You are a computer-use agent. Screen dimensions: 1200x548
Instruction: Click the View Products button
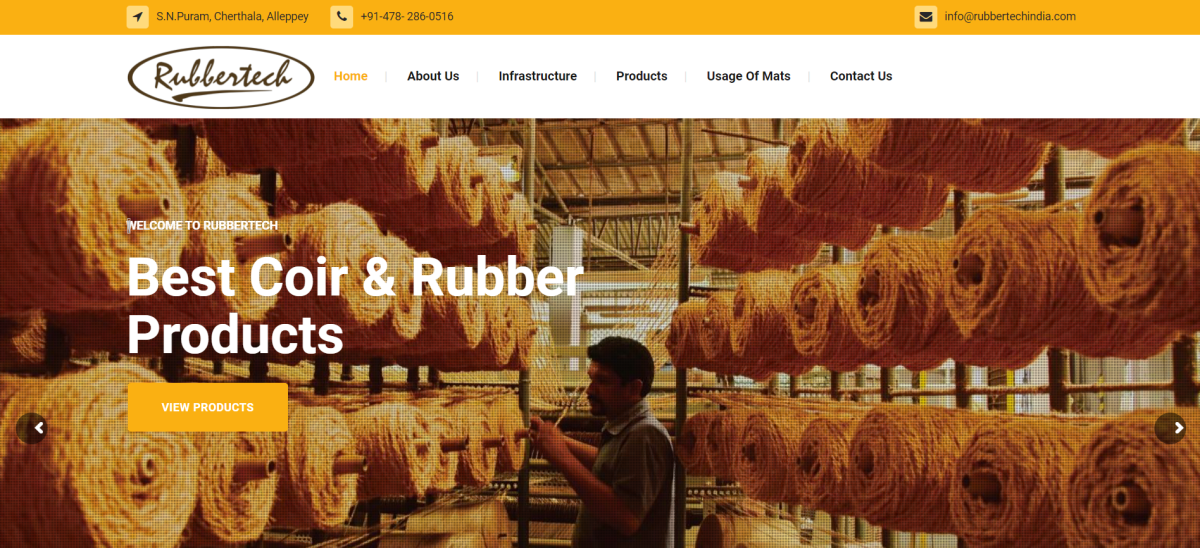208,407
